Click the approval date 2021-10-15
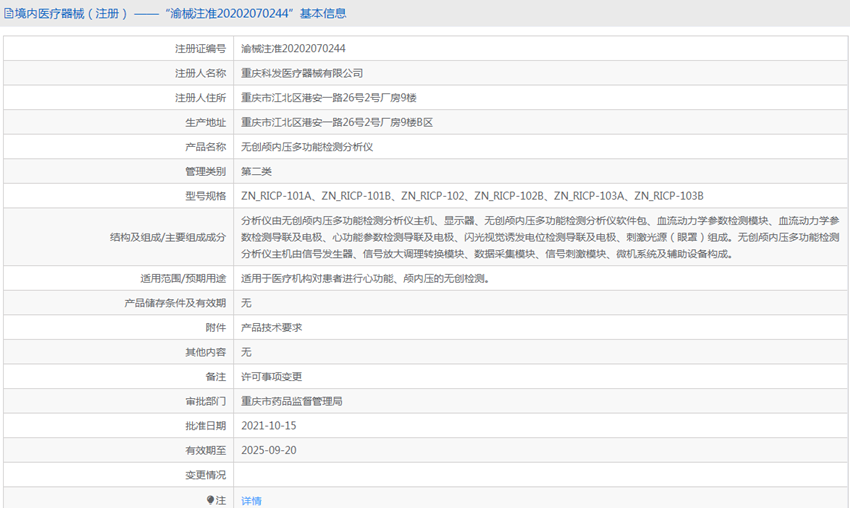The width and height of the screenshot is (850, 508). tap(268, 425)
